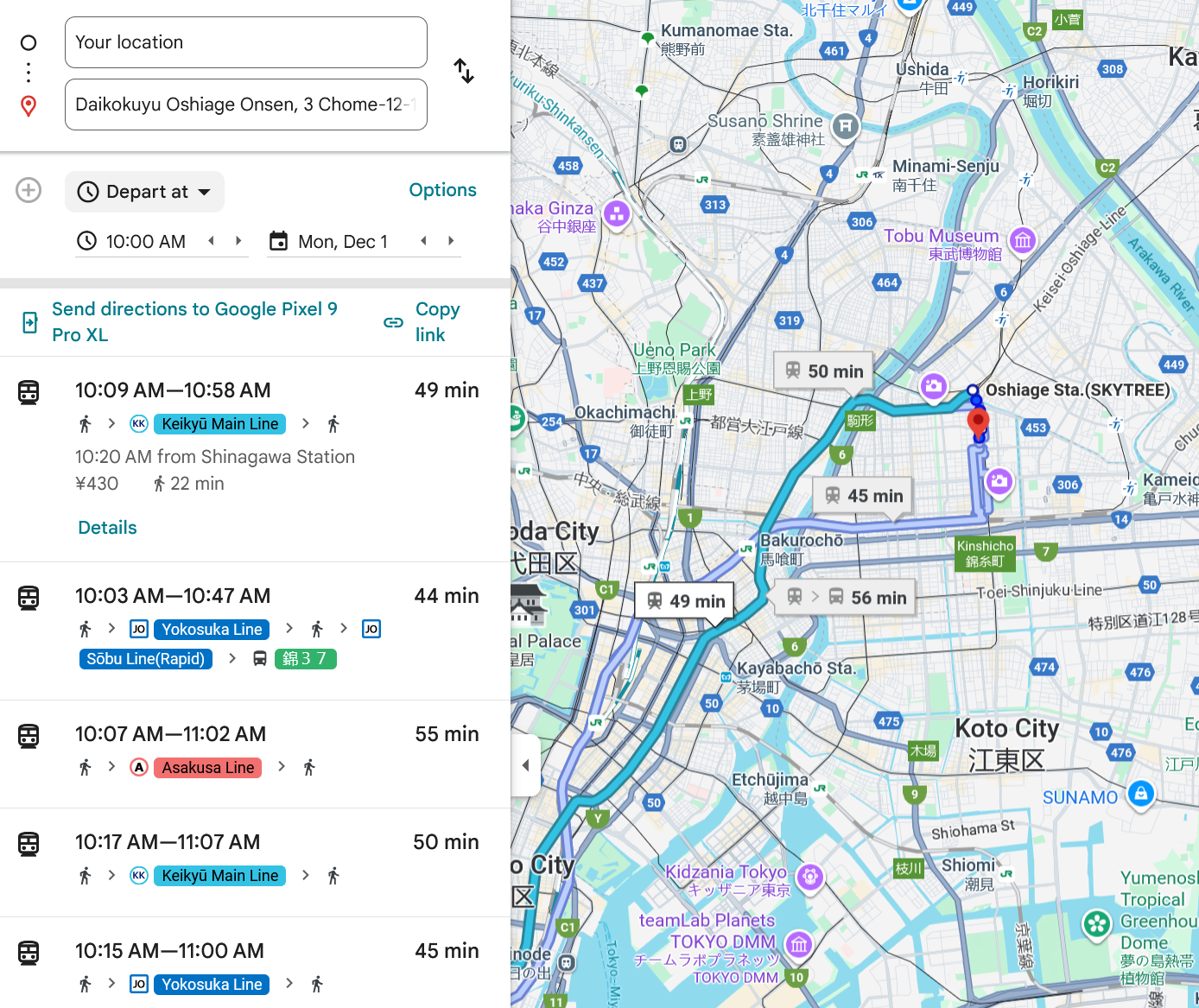Select the 10:17 AM—11:07 AM route
This screenshot has width=1199, height=1008.
point(255,863)
